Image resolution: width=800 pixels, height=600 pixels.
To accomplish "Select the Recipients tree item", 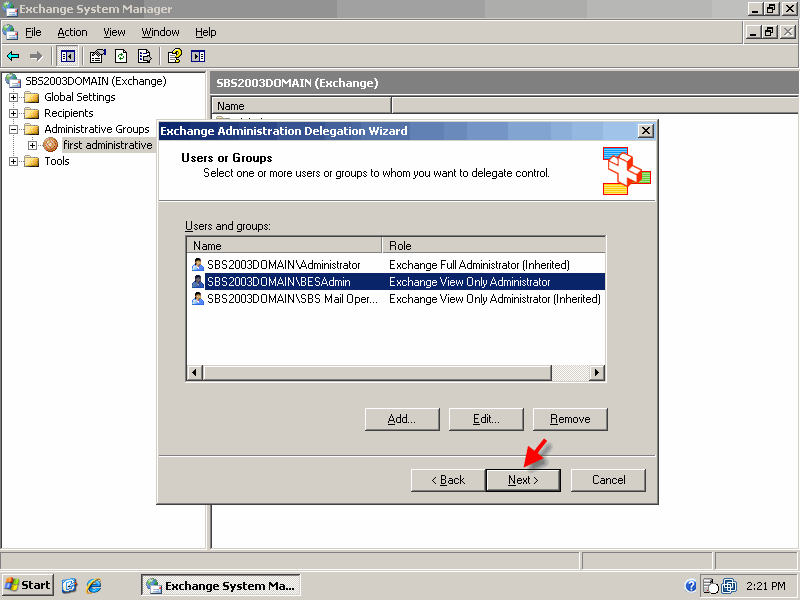I will [69, 113].
